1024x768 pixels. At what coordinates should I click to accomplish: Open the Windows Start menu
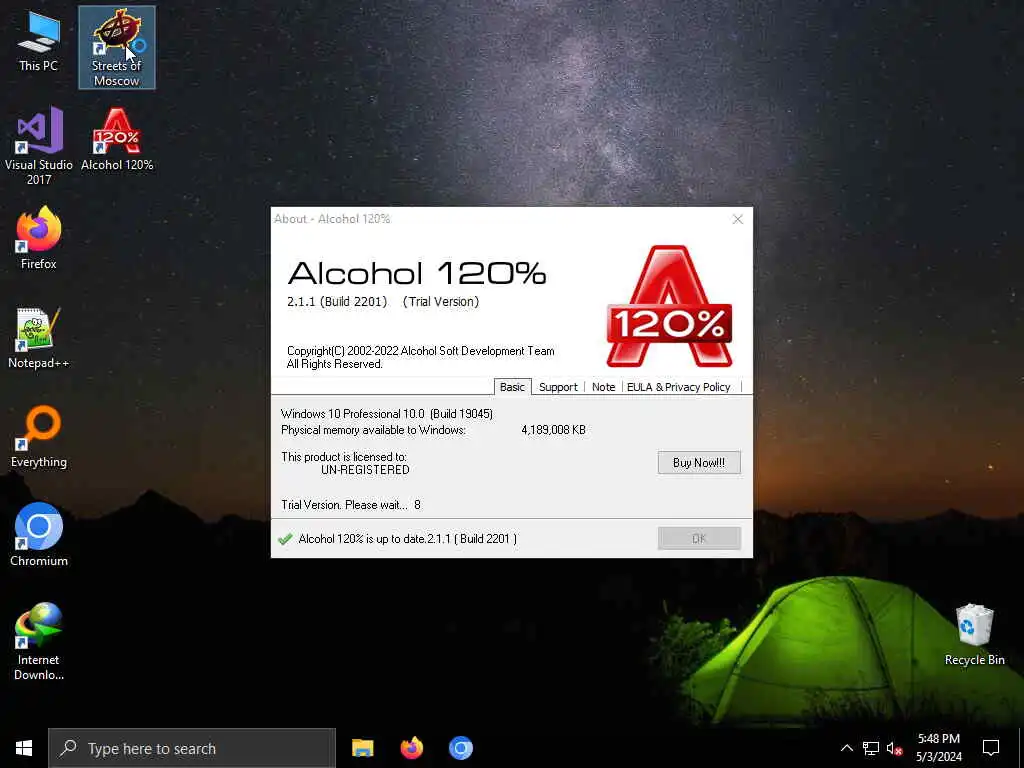click(x=24, y=748)
